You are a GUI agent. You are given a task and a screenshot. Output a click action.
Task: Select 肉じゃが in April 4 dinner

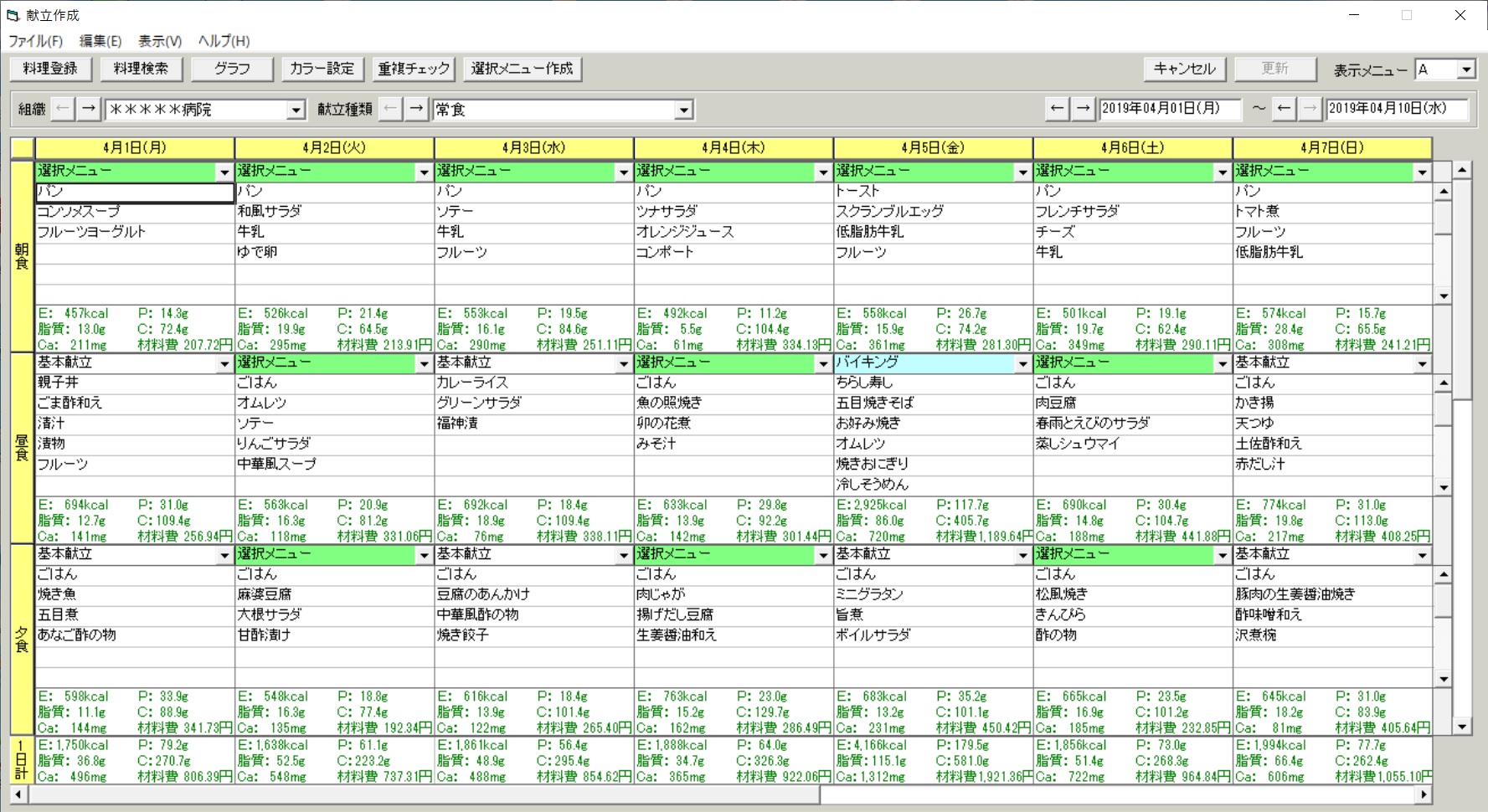click(x=734, y=594)
